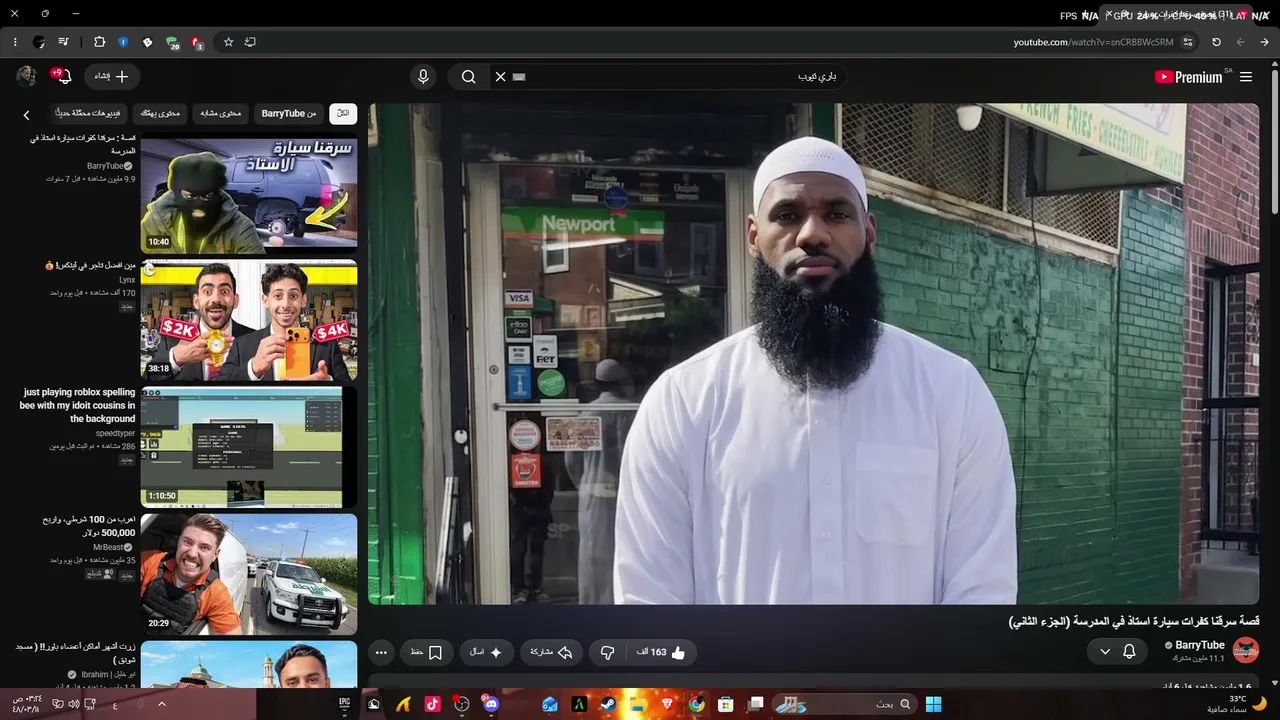The height and width of the screenshot is (720, 1280).
Task: Click the install-app icon in address bar
Action: 250,42
